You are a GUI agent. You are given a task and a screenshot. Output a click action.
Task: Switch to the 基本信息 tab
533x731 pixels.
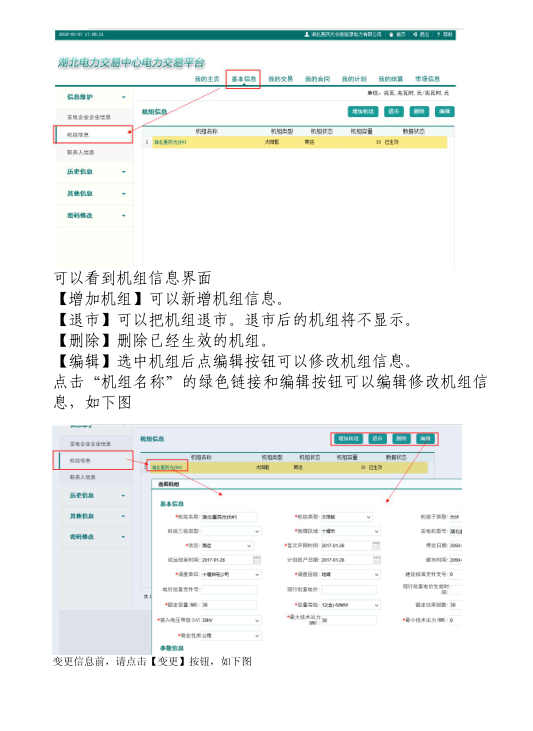coord(243,79)
